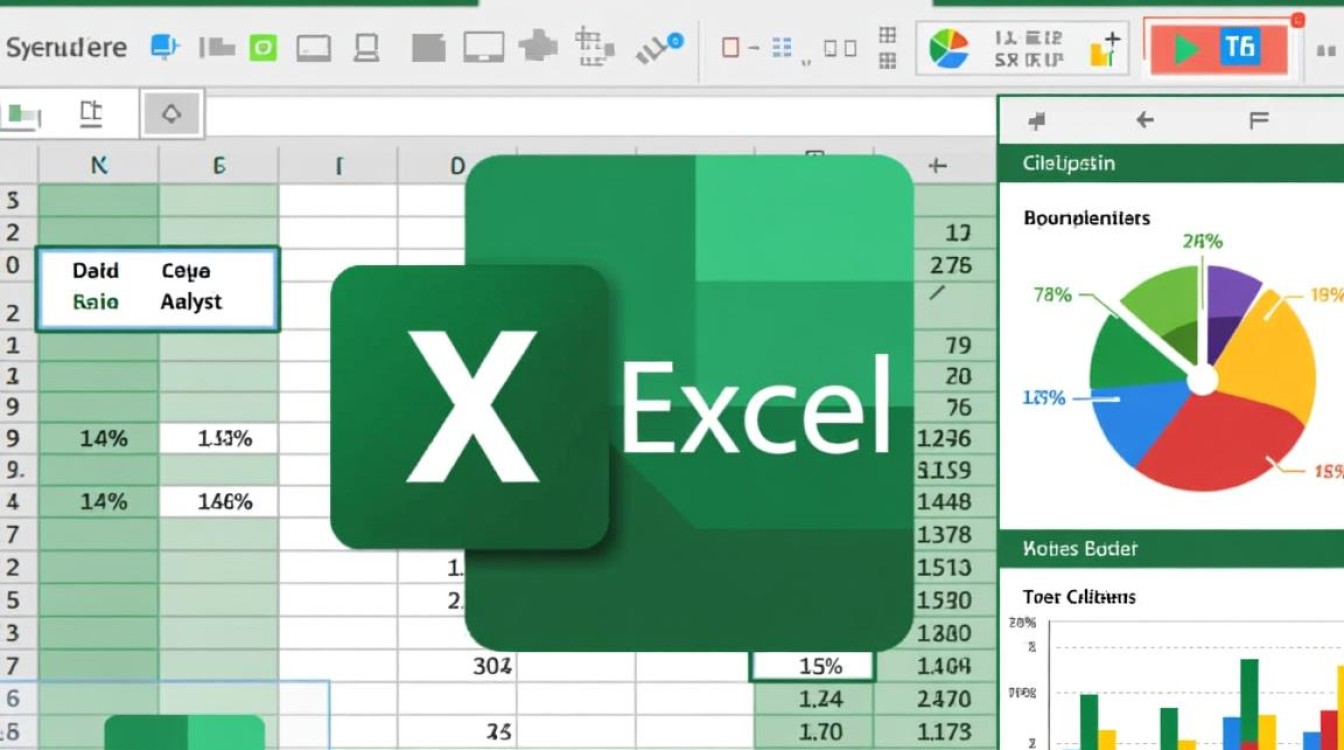The width and height of the screenshot is (1344, 750).
Task: Click the outlined 15% cell in the sheet
Action: (812, 666)
